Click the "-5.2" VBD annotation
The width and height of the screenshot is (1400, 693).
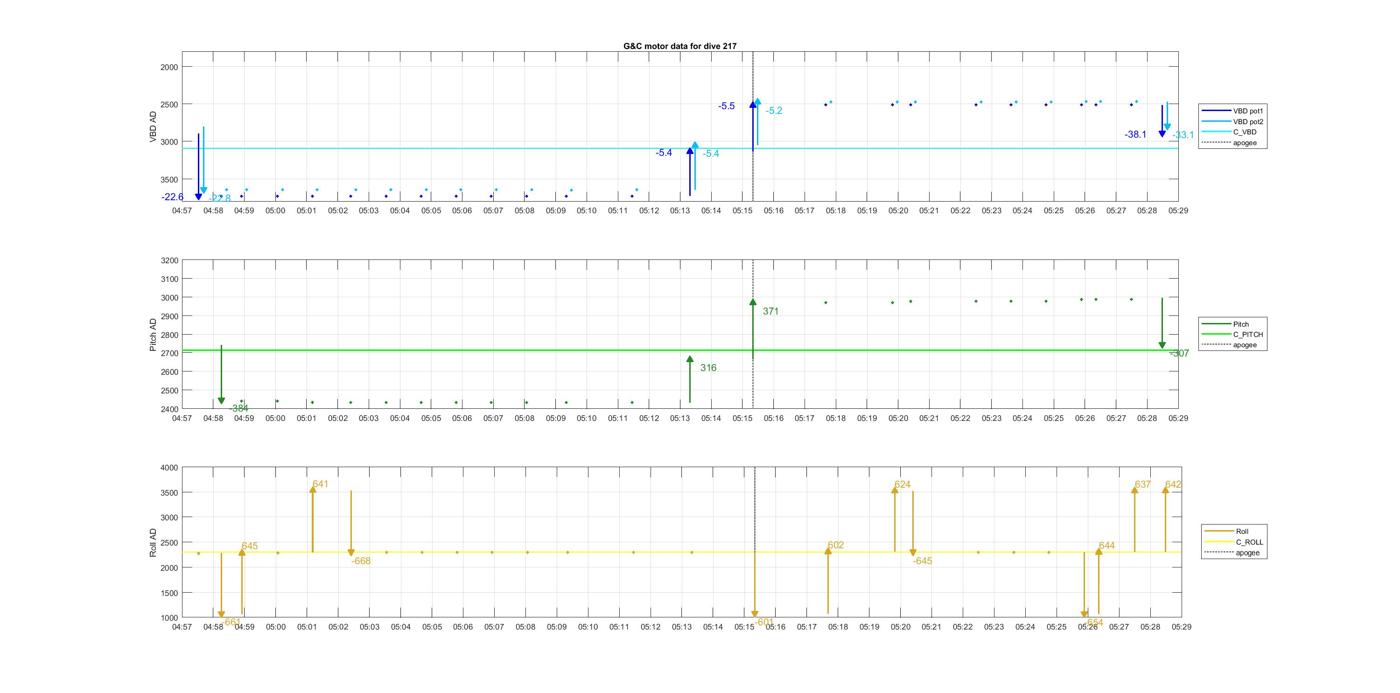774,111
